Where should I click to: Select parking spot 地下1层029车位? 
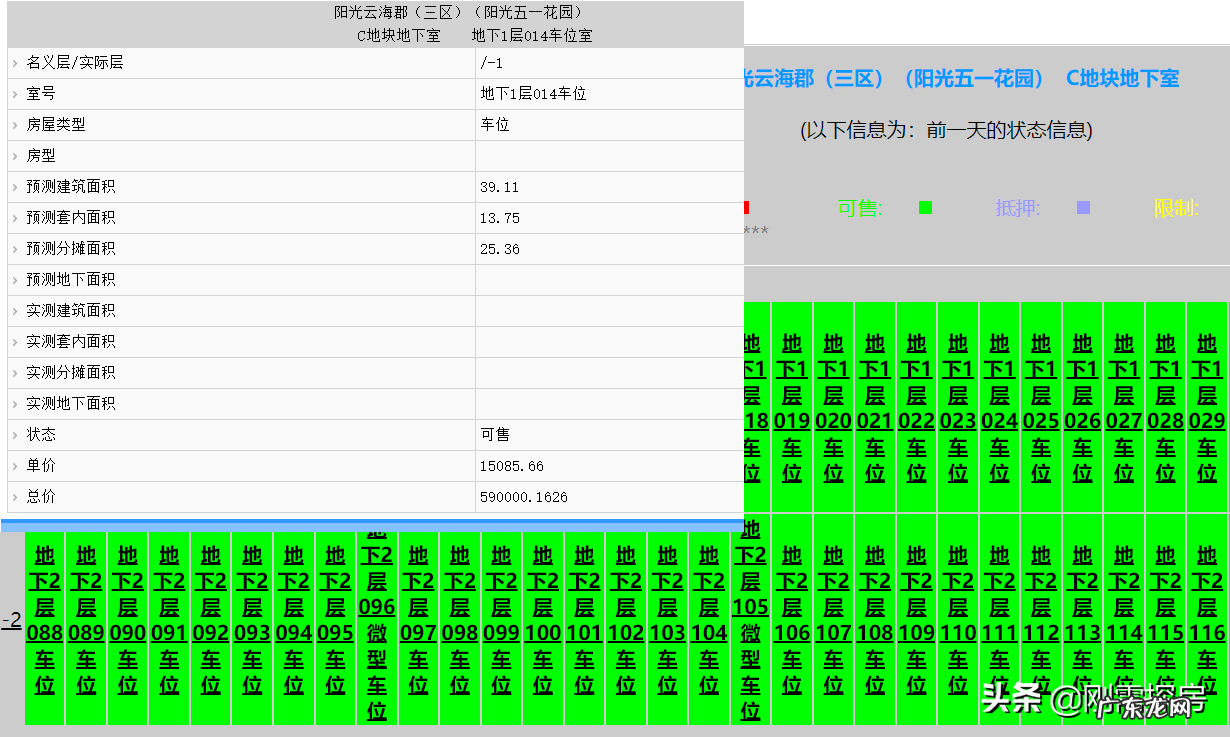coord(1206,410)
